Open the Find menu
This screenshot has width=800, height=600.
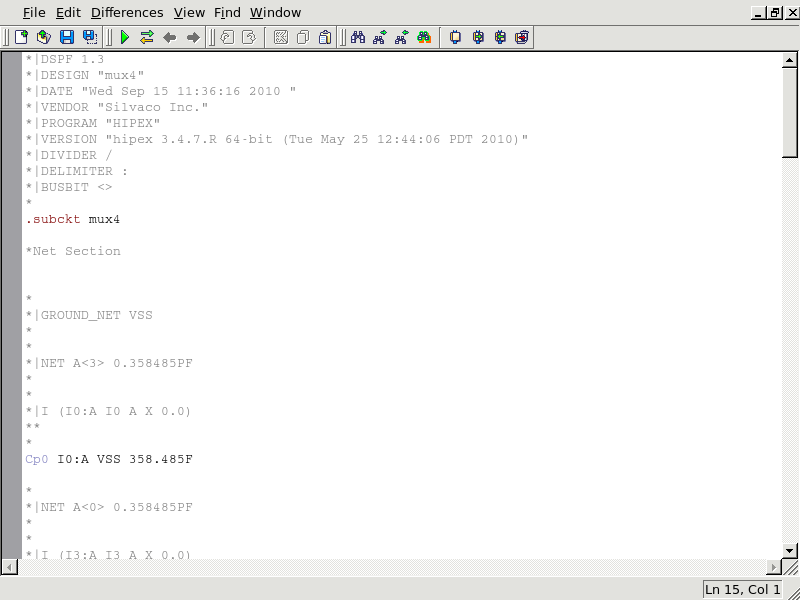tap(227, 13)
